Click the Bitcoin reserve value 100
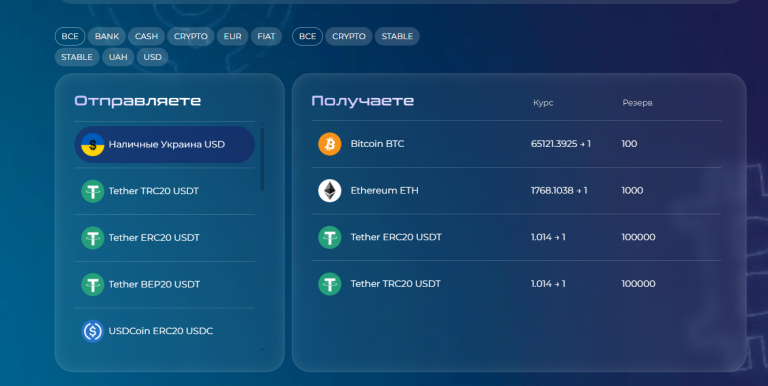Screen dimensions: 768x386 pyautogui.click(x=629, y=144)
